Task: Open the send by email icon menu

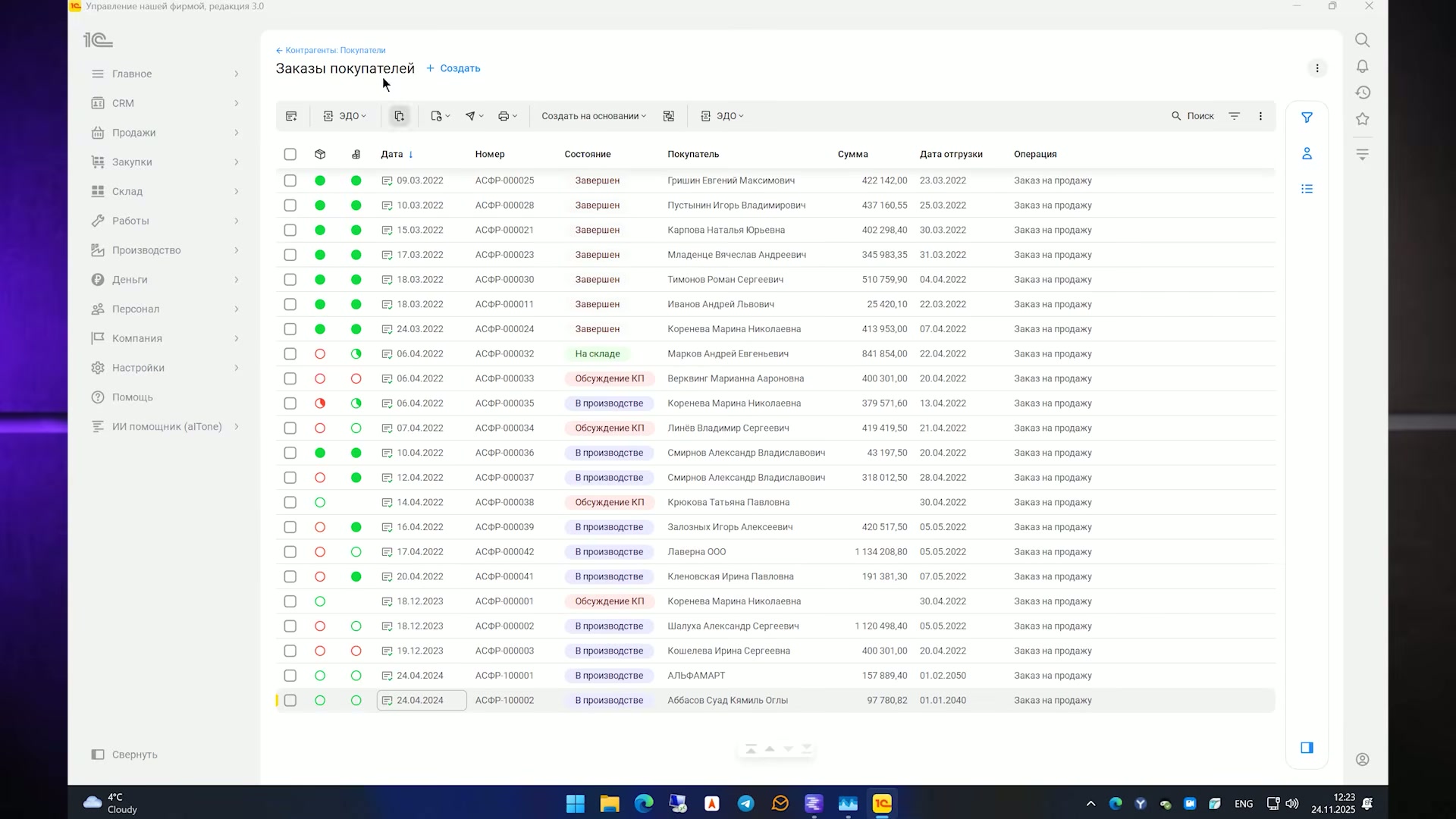Action: (474, 116)
